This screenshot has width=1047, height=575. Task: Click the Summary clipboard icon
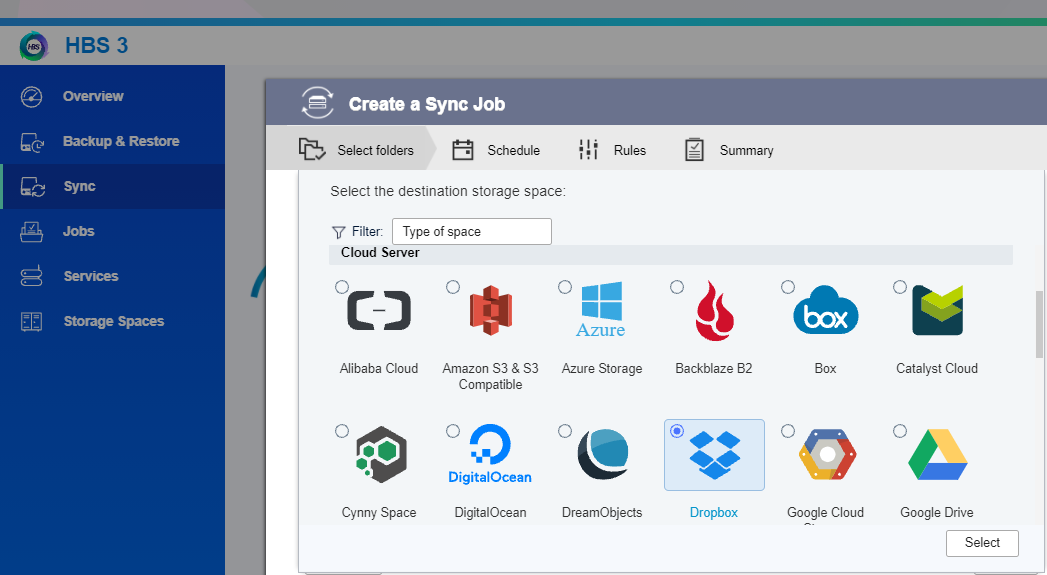point(694,150)
